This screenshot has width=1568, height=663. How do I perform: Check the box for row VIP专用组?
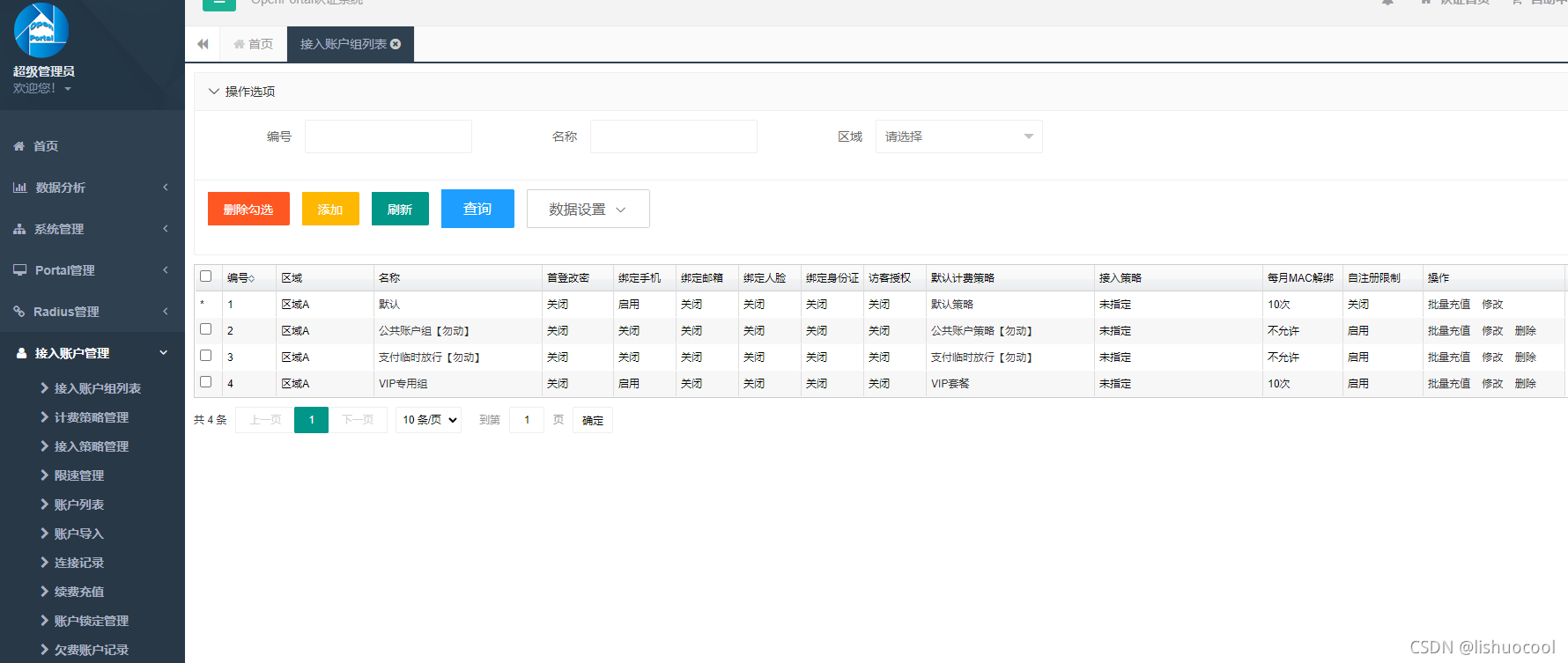coord(206,382)
